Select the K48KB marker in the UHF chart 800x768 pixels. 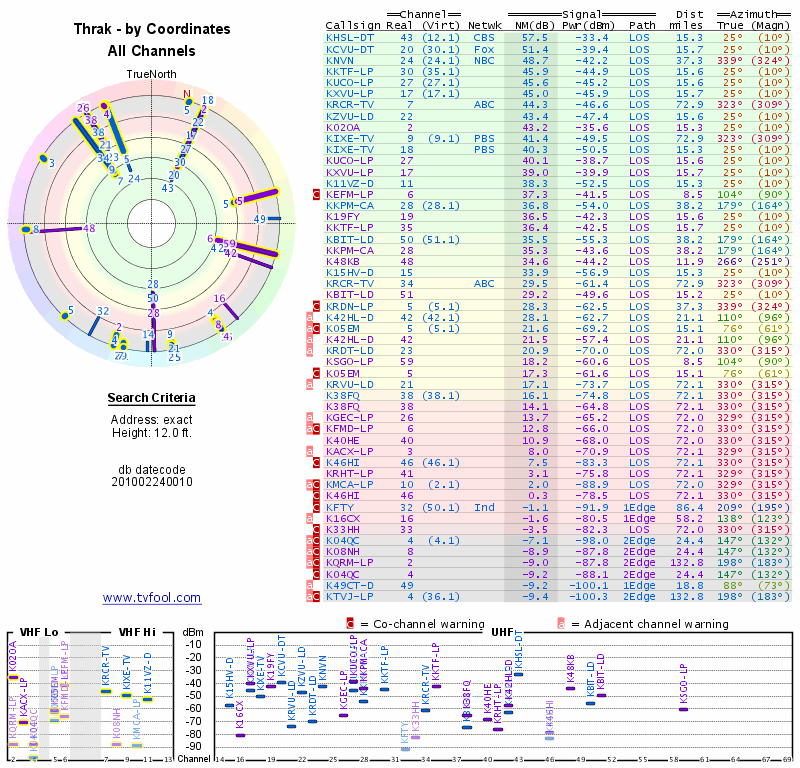pyautogui.click(x=571, y=688)
